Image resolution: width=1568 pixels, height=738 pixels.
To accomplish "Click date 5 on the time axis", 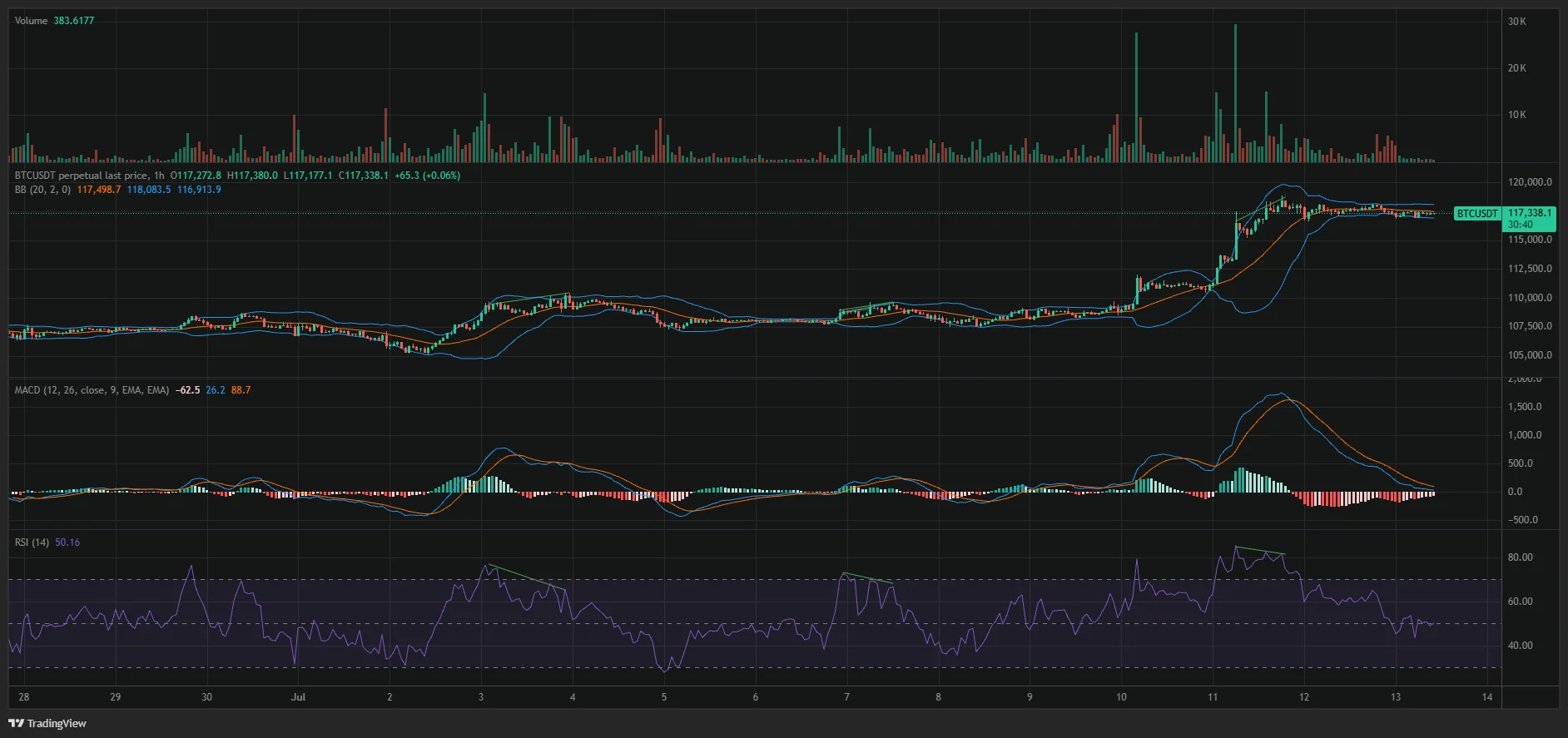I will 664,697.
